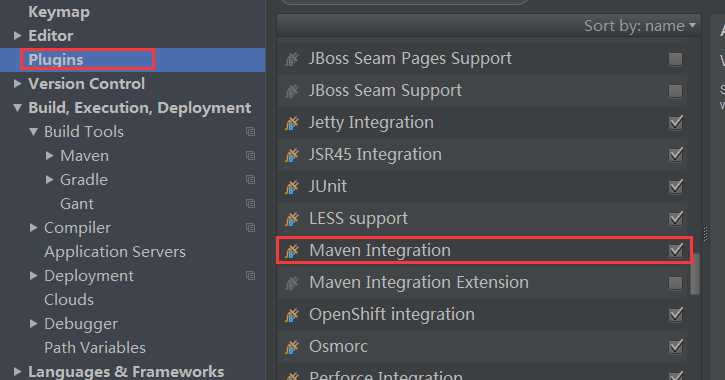Click the JSR45 Integration plugin icon

(x=292, y=155)
